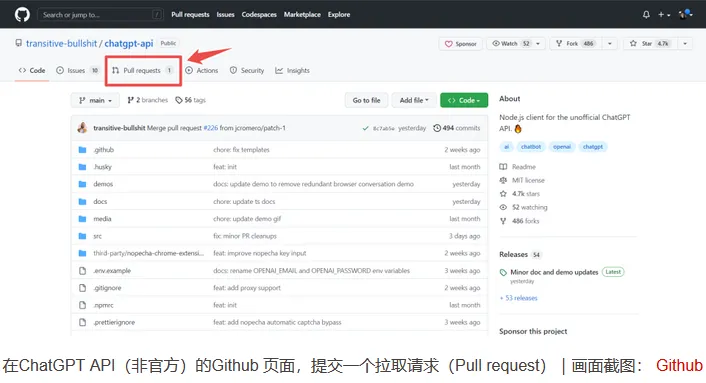Expand the Watch options dropdown arrow
Viewport: 706px width, 383px height.
pos(538,44)
